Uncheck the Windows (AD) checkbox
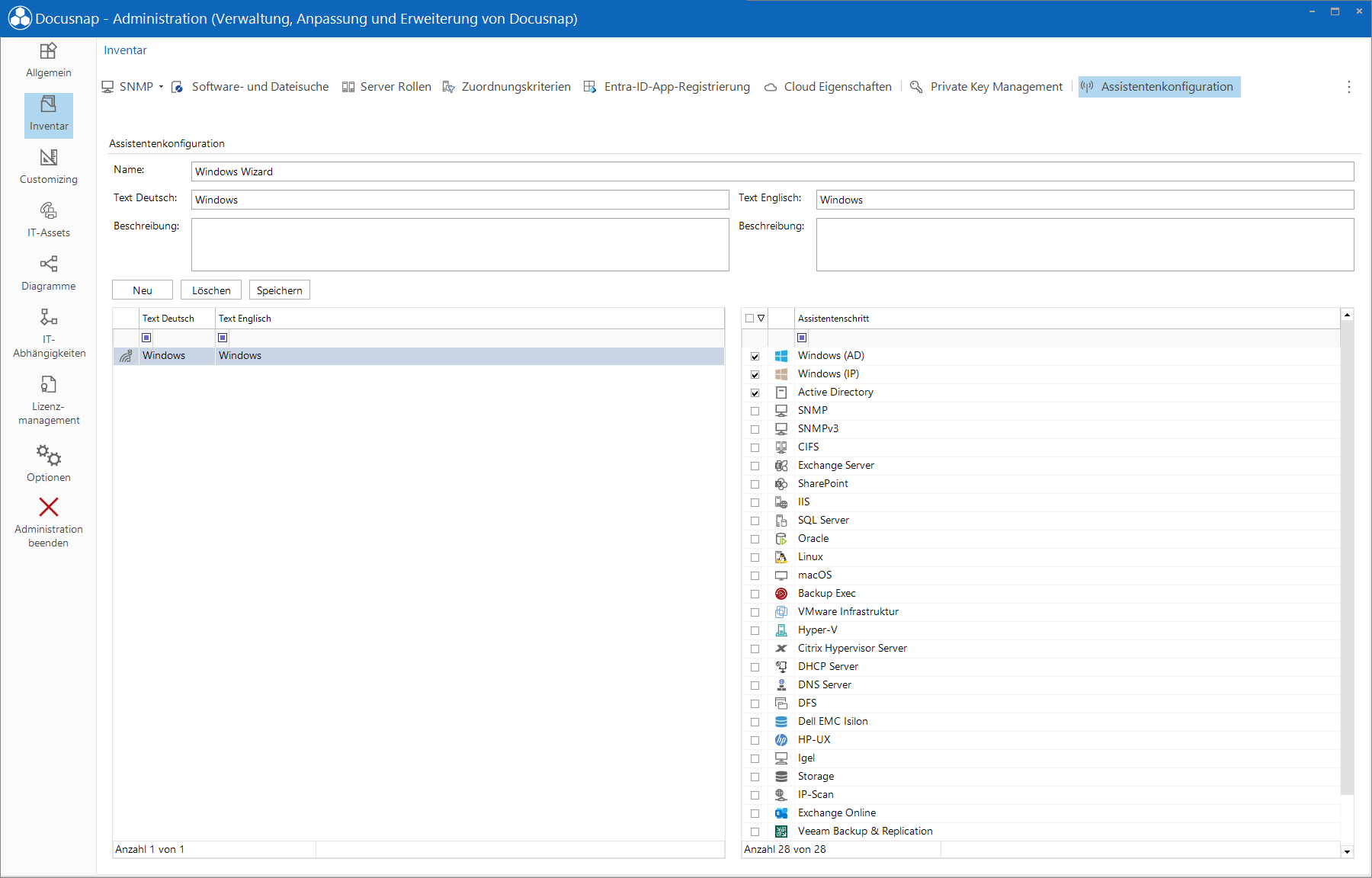The image size is (1372, 878). [755, 356]
